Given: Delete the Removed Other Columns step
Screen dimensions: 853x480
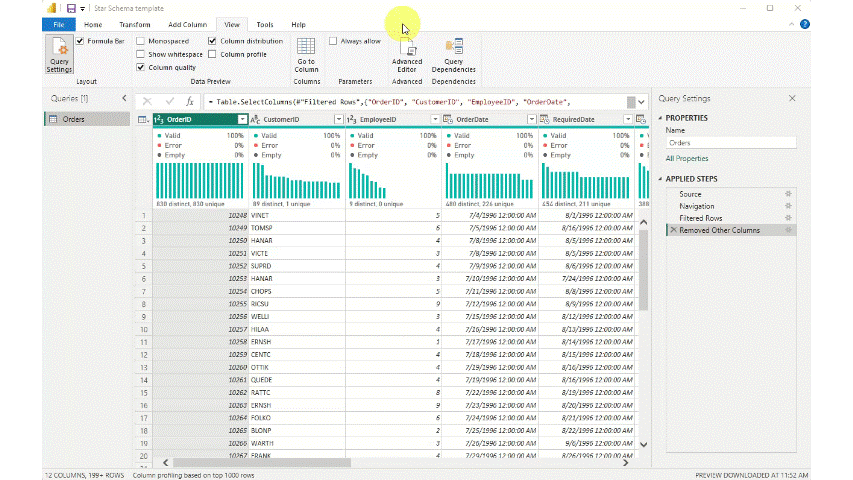Looking at the screenshot, I should 672,230.
